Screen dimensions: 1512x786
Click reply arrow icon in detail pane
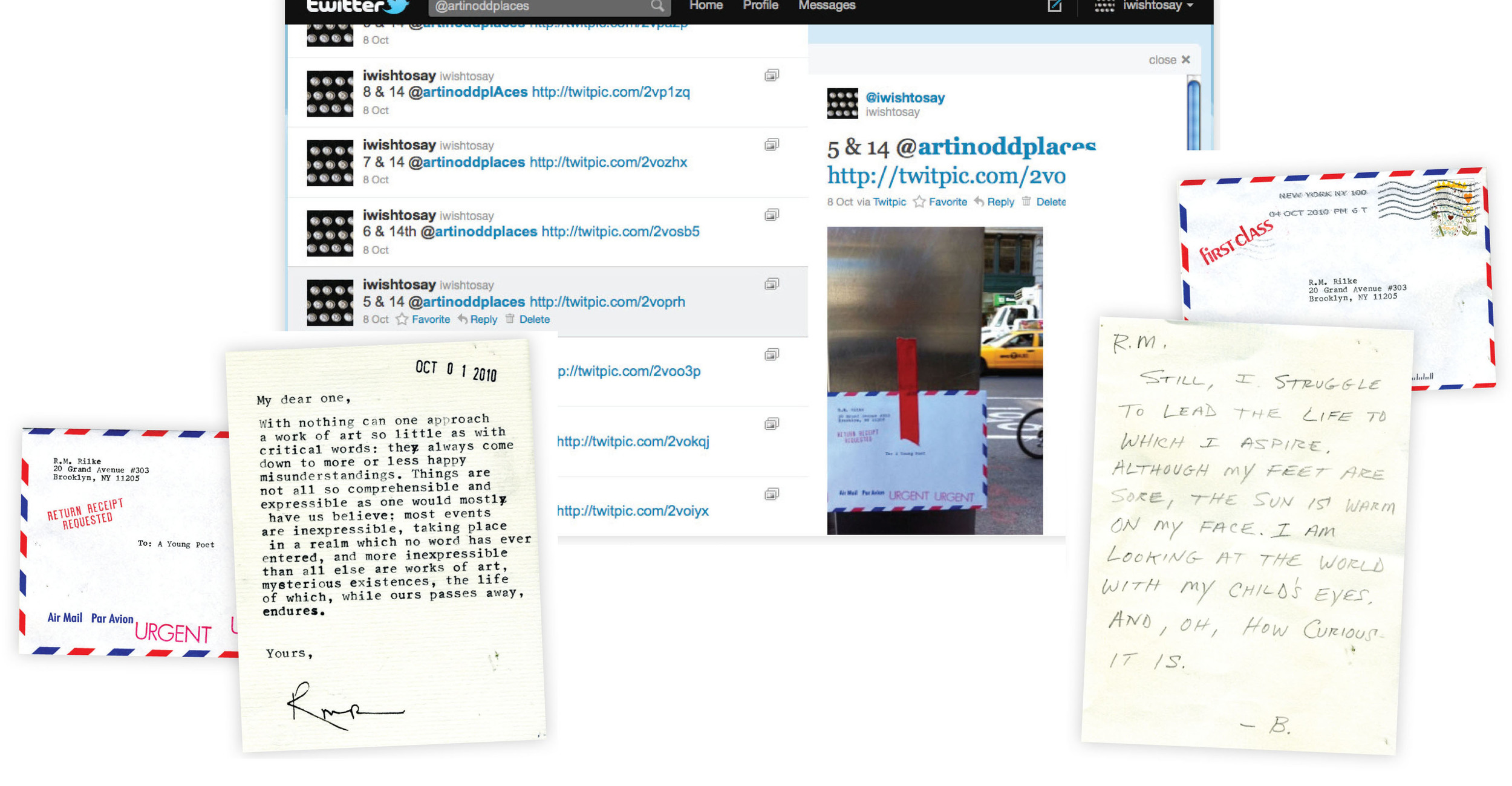point(979,202)
